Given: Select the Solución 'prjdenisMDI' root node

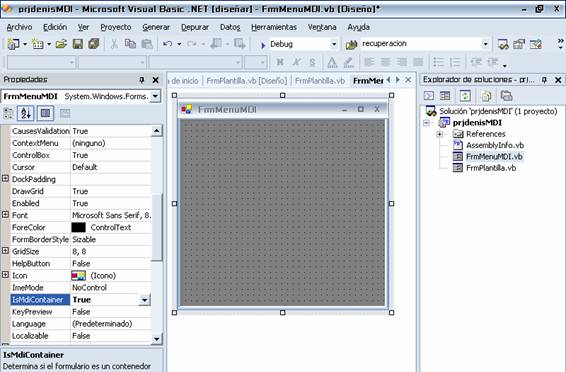Looking at the screenshot, I should (x=498, y=111).
